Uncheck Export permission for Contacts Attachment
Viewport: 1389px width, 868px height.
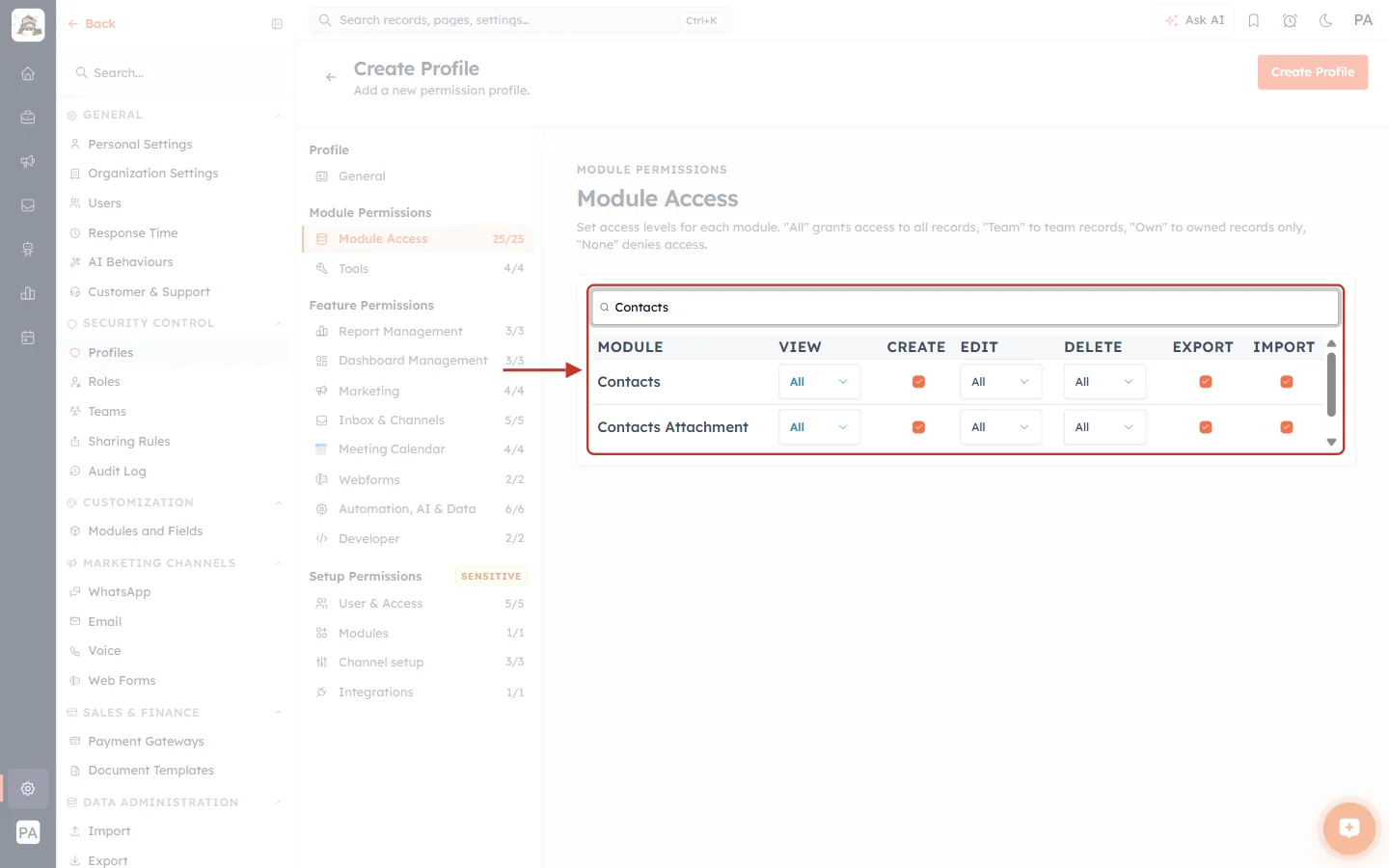click(x=1206, y=427)
